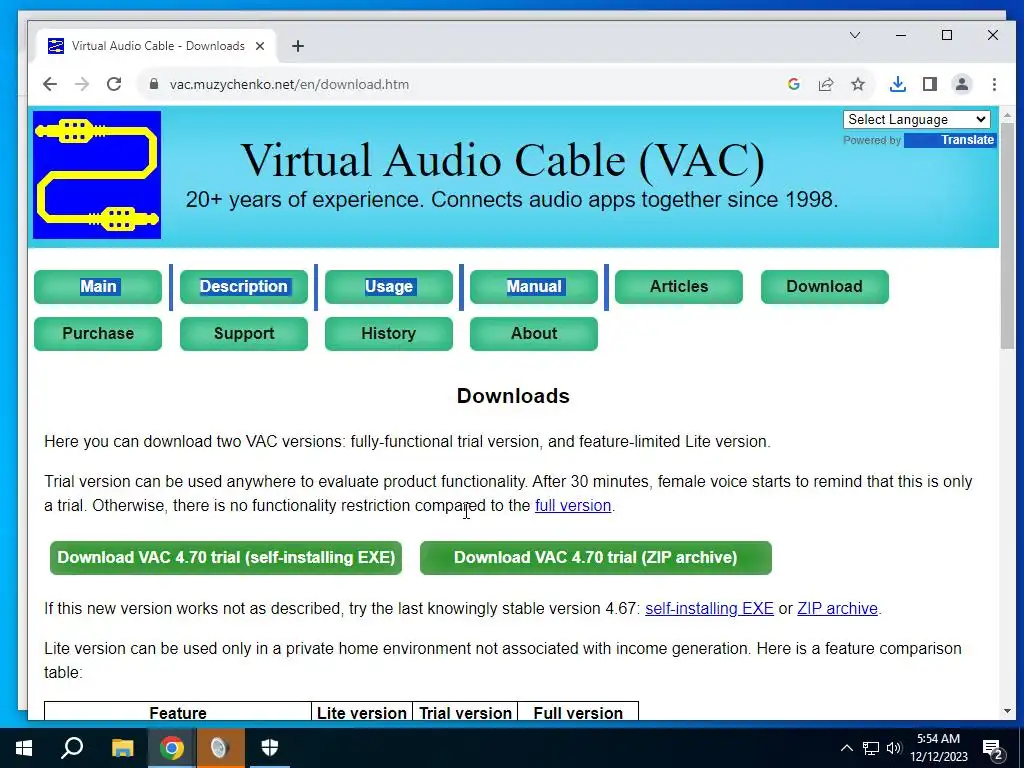Click the scrollbar up arrow
The height and width of the screenshot is (768, 1024).
click(1007, 115)
